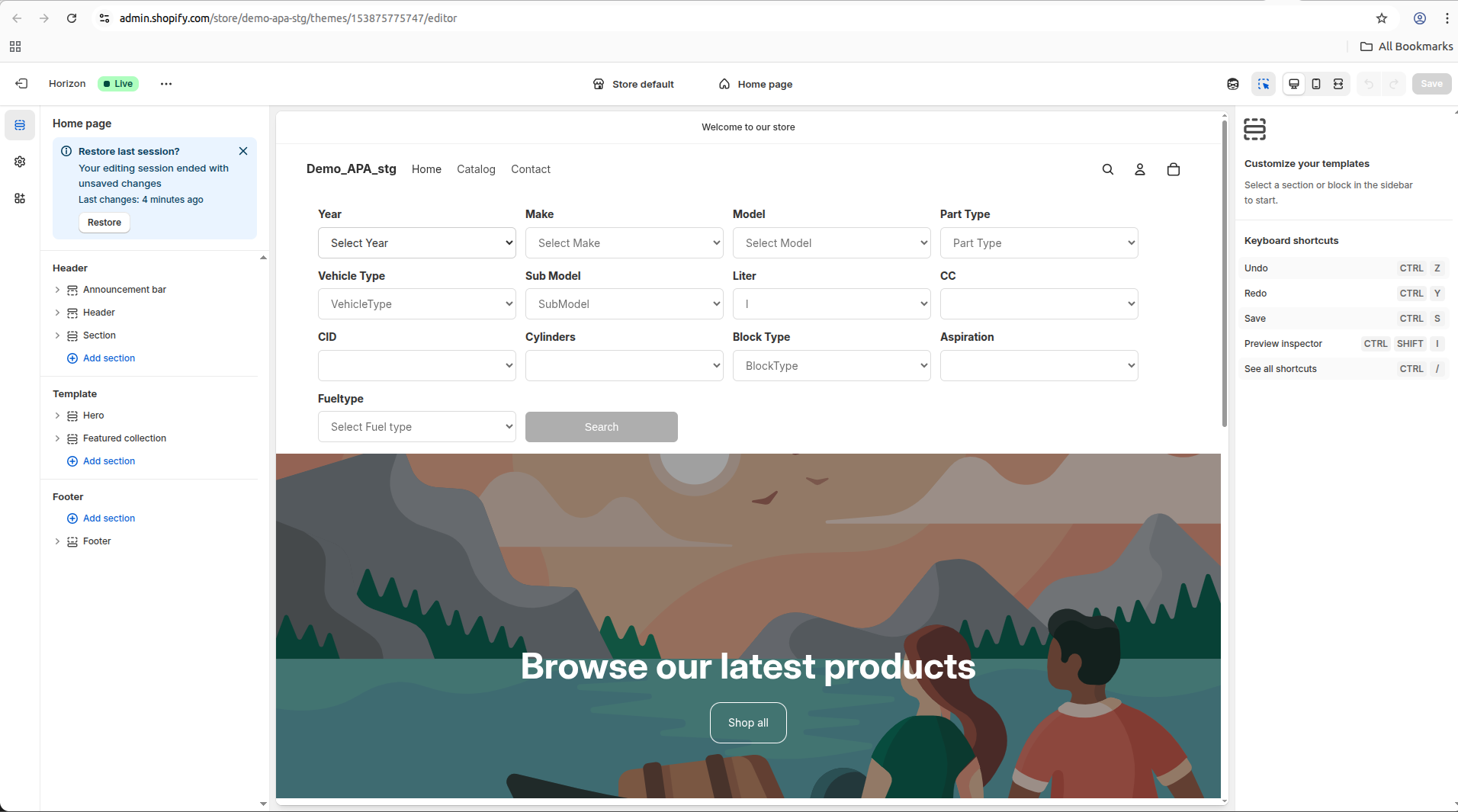
Task: Open the Select Model dropdown
Action: (832, 243)
